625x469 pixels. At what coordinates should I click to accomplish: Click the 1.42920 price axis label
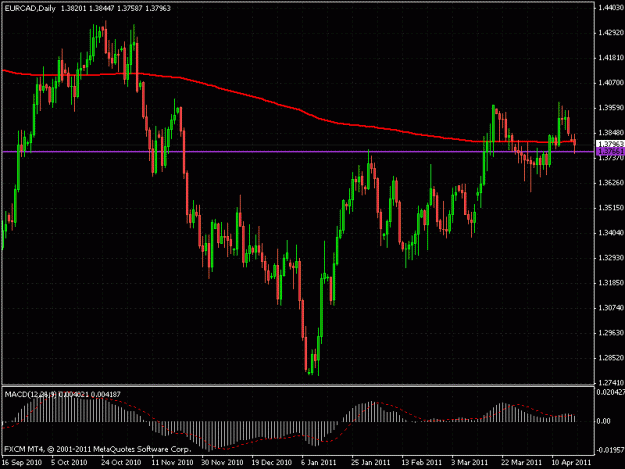point(611,33)
